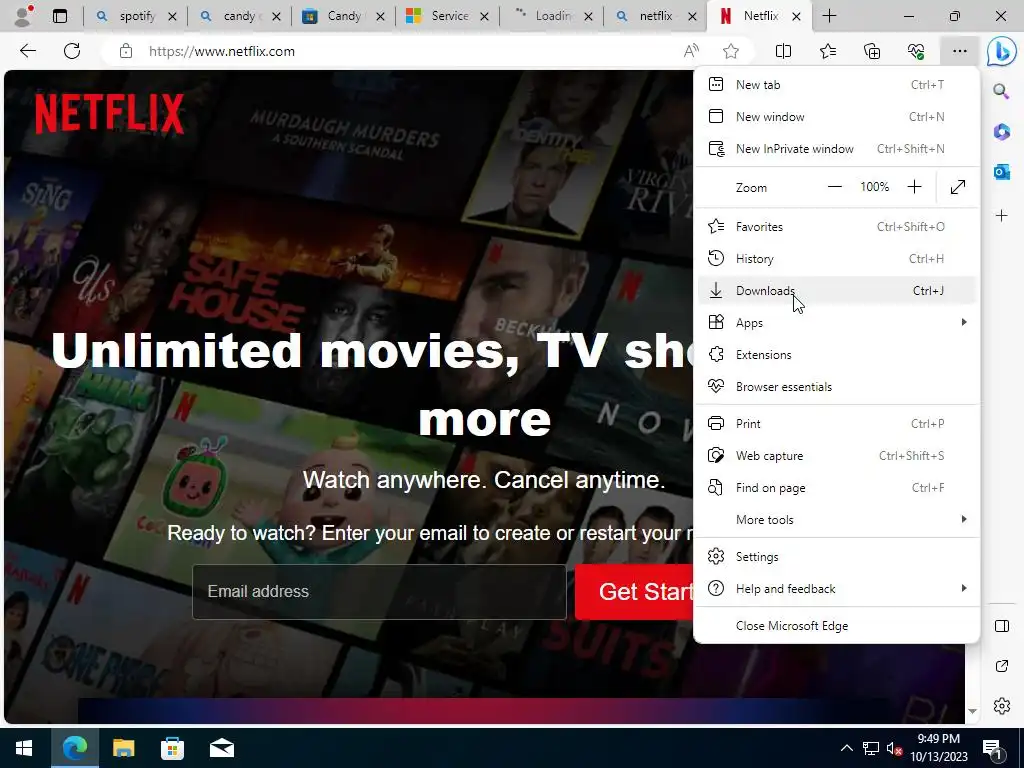Expand the Apps submenu
Screen dimensions: 1024x768
point(837,323)
